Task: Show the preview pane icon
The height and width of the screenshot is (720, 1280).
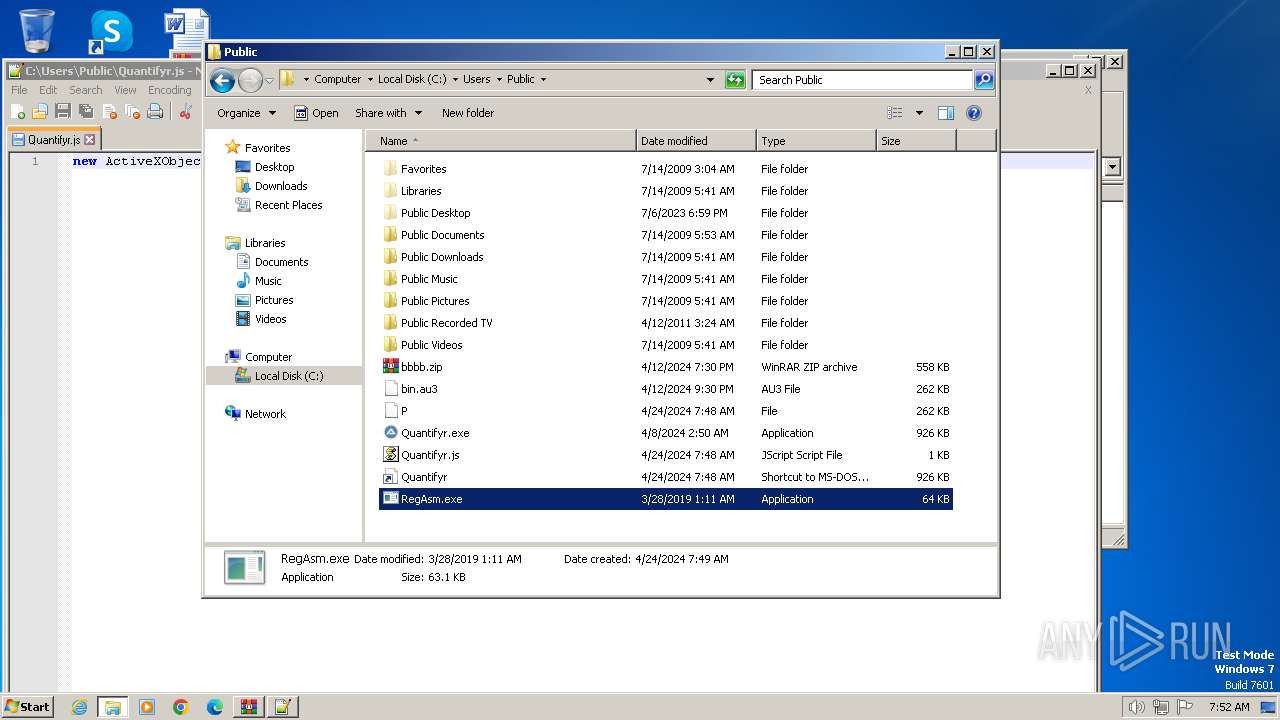Action: pyautogui.click(x=946, y=113)
